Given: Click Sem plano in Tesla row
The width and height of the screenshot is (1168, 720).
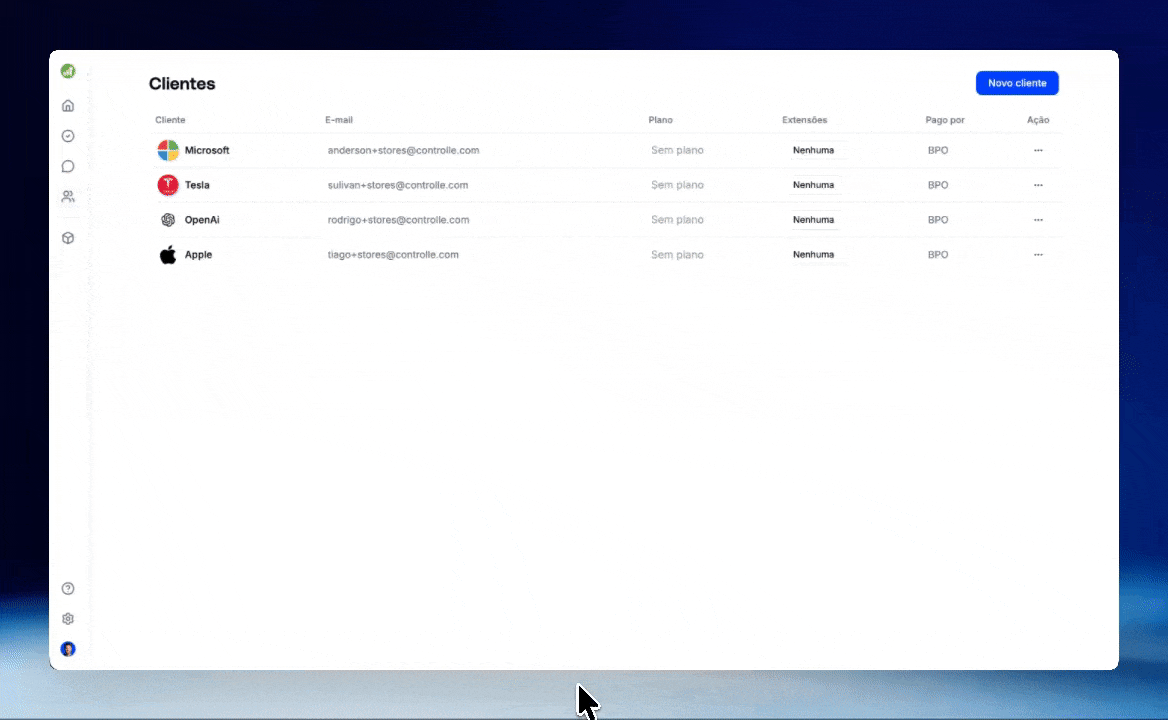Looking at the screenshot, I should click(x=677, y=185).
